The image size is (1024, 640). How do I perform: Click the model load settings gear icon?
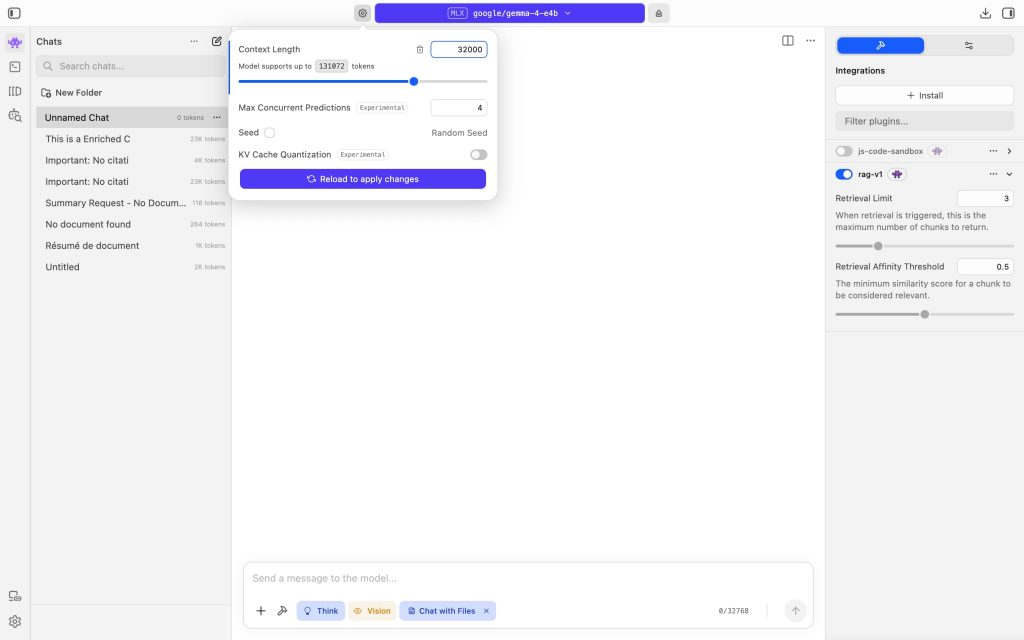362,13
